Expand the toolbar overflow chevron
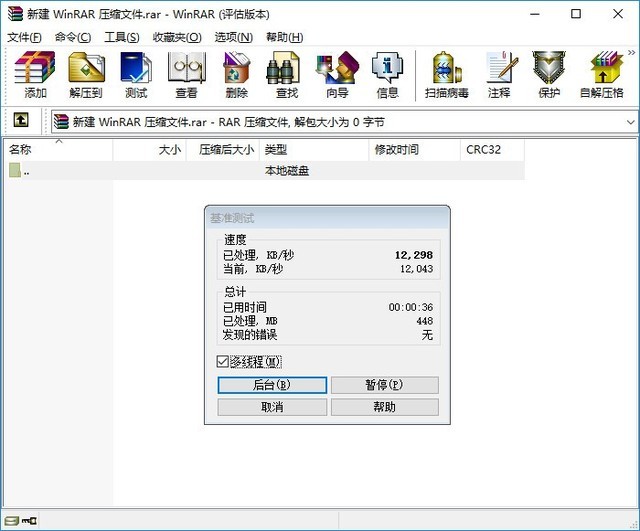This screenshot has width=640, height=531. click(631, 53)
